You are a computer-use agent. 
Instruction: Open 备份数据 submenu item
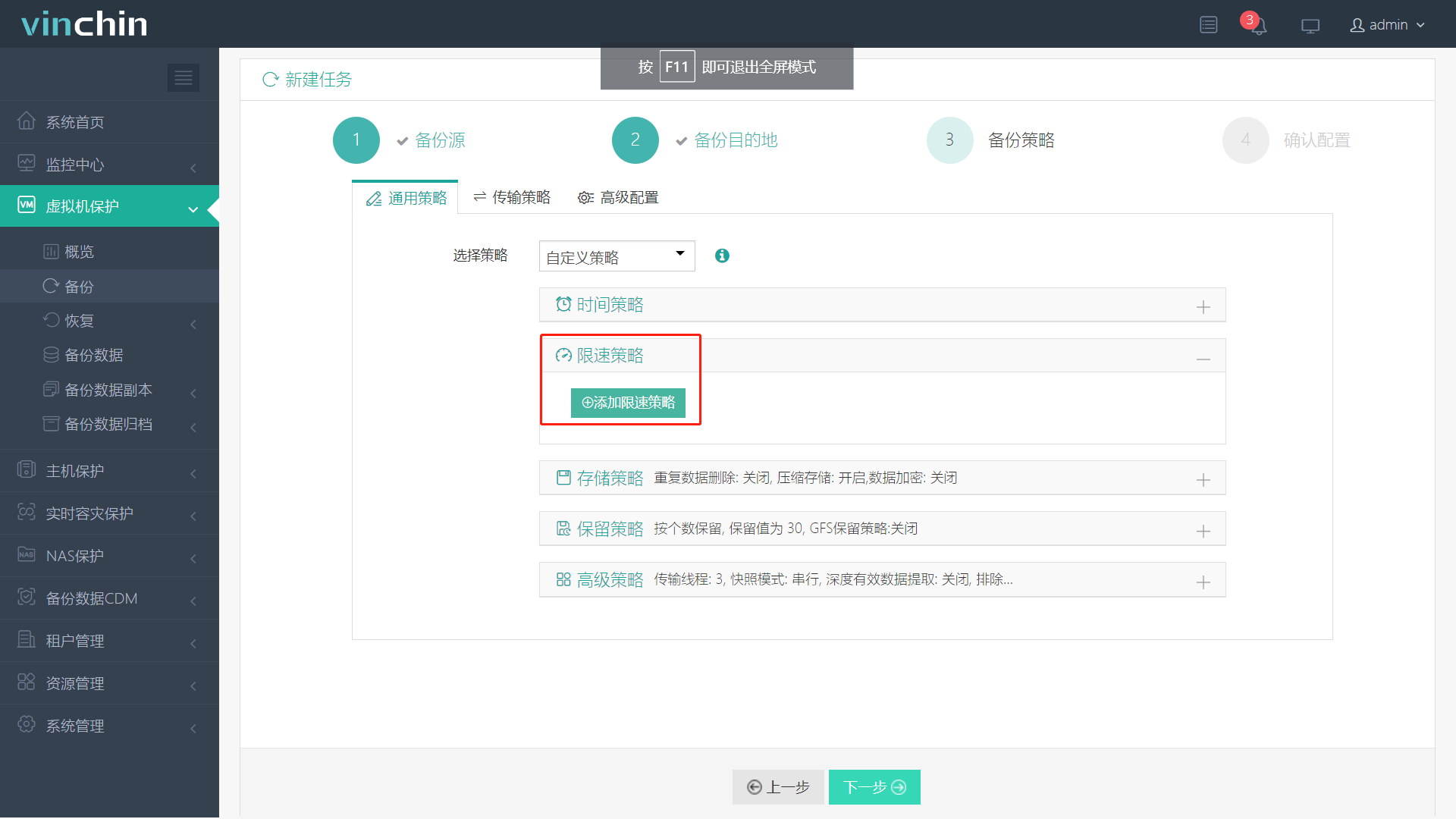pos(109,355)
